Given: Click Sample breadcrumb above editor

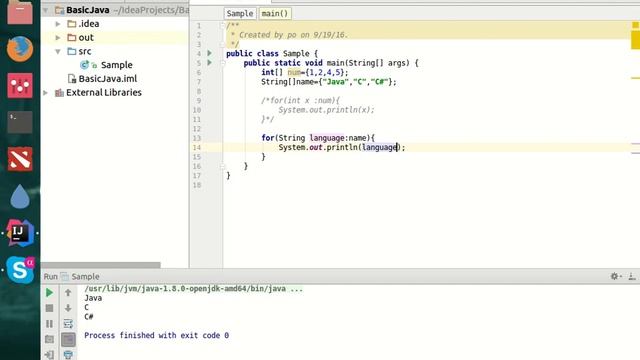Looking at the screenshot, I should 240,13.
